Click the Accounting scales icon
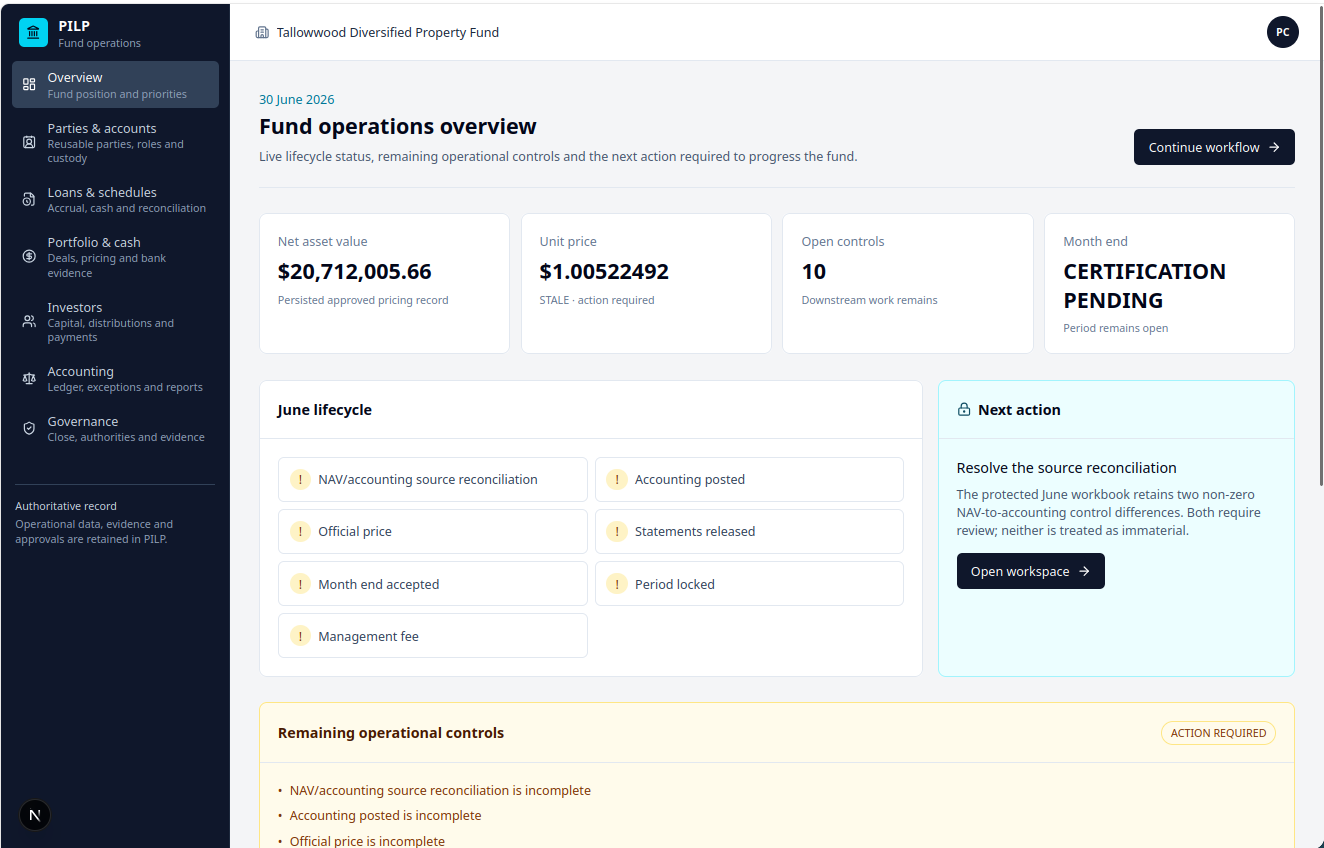 29,379
